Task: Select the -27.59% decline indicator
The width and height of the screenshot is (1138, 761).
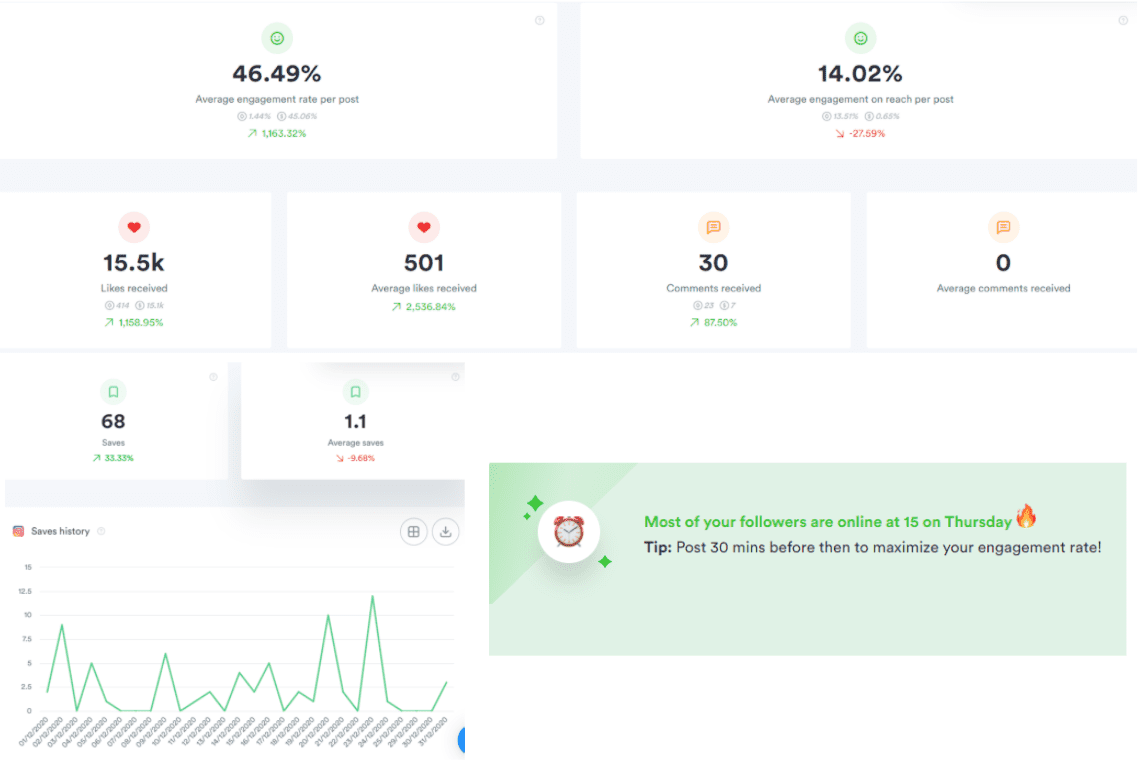Action: (861, 133)
